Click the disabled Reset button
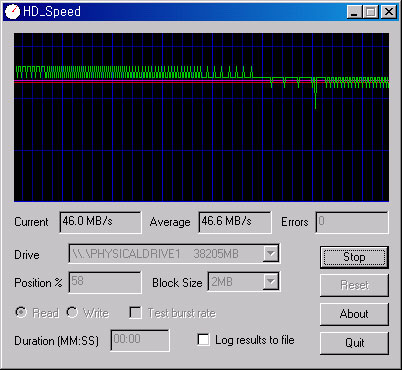The image size is (402, 370). tap(354, 285)
